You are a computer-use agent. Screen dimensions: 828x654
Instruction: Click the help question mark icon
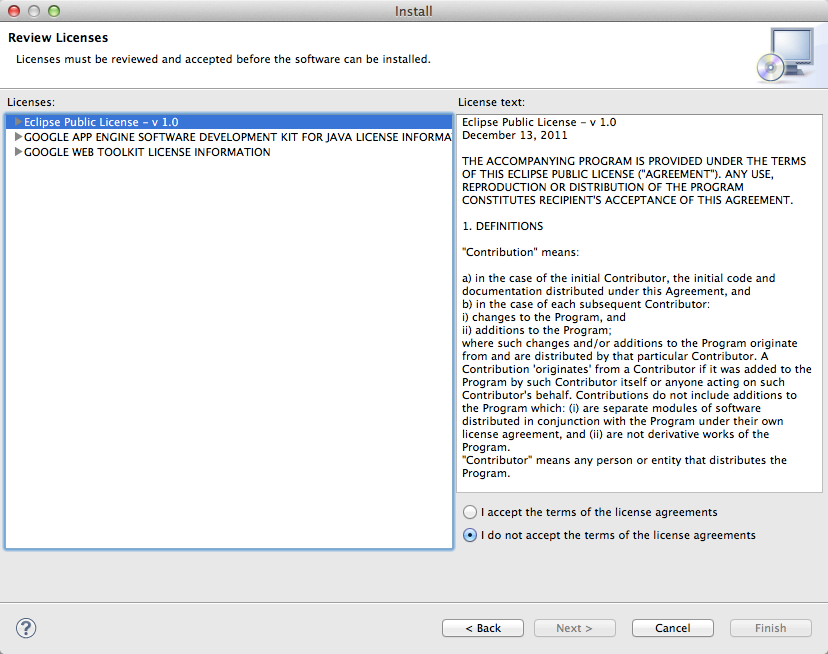pyautogui.click(x=27, y=628)
